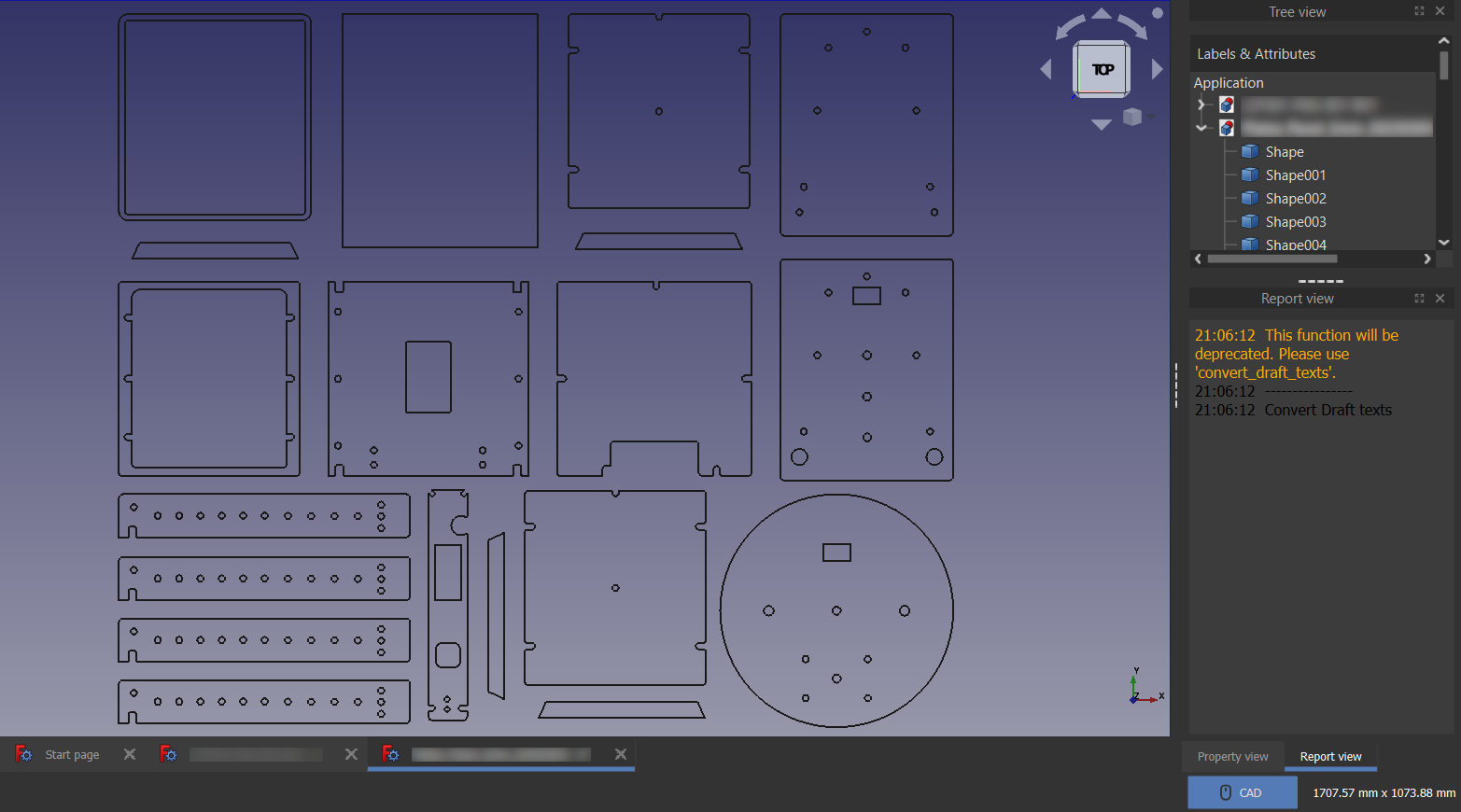Screen dimensions: 1461x812
Task: Rotate view counter-clockwise with curved left arrow
Action: click(x=1069, y=27)
